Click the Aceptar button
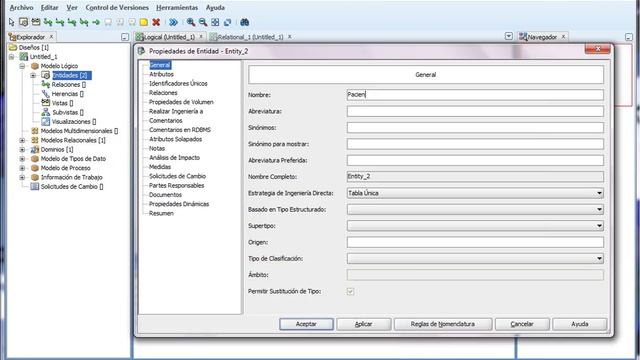640x360 pixels. (306, 324)
